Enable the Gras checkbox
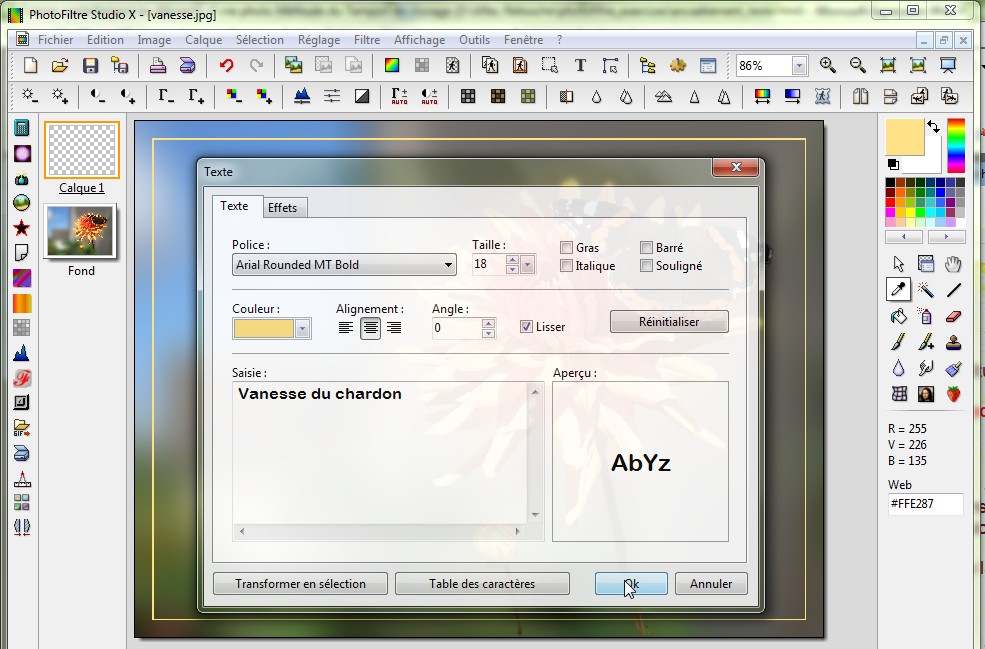Image resolution: width=985 pixels, height=649 pixels. (x=567, y=248)
